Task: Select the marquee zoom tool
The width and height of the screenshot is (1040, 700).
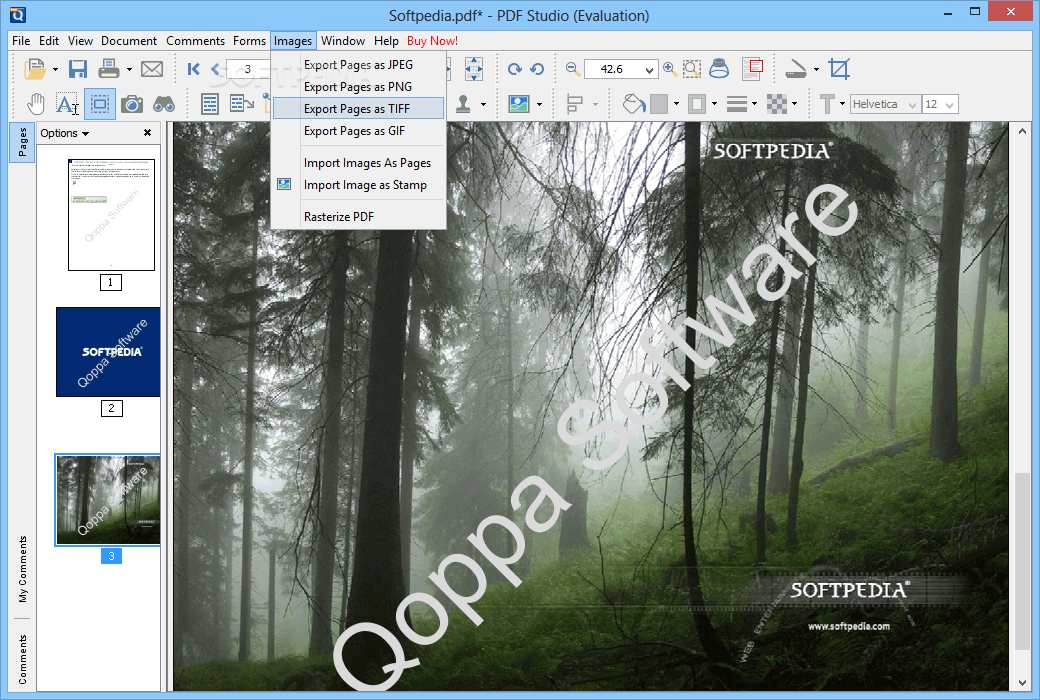Action: point(692,69)
